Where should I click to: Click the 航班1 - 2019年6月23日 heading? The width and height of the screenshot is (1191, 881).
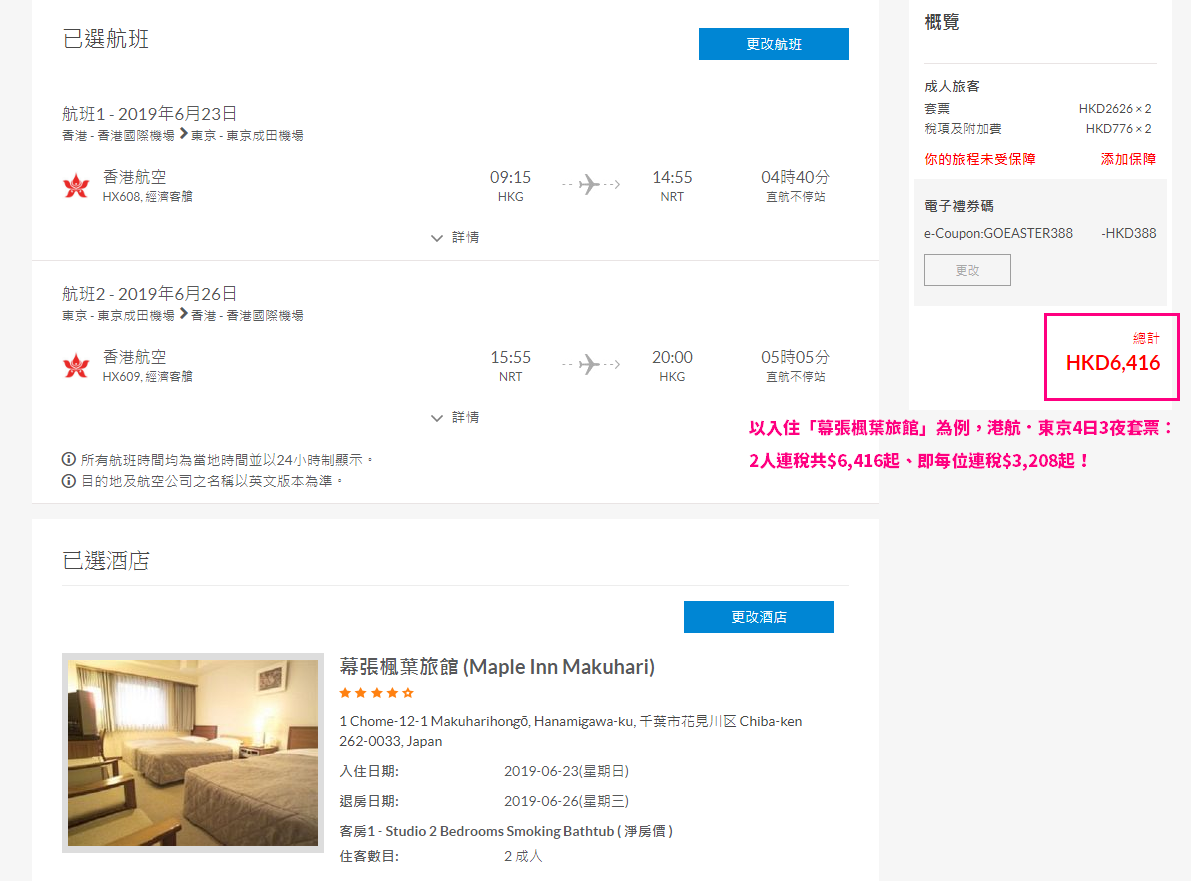[150, 114]
